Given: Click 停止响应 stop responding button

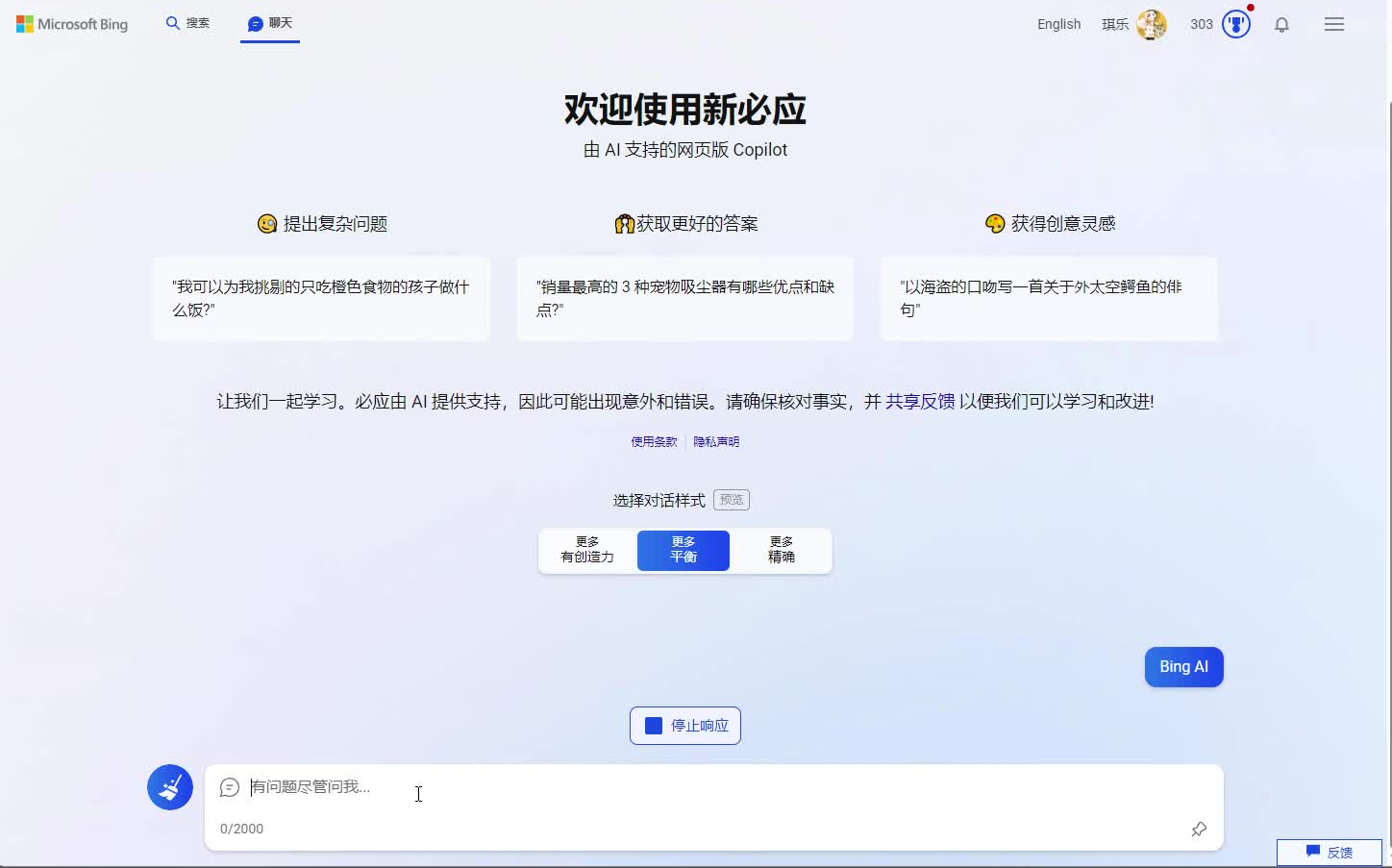Looking at the screenshot, I should click(685, 726).
